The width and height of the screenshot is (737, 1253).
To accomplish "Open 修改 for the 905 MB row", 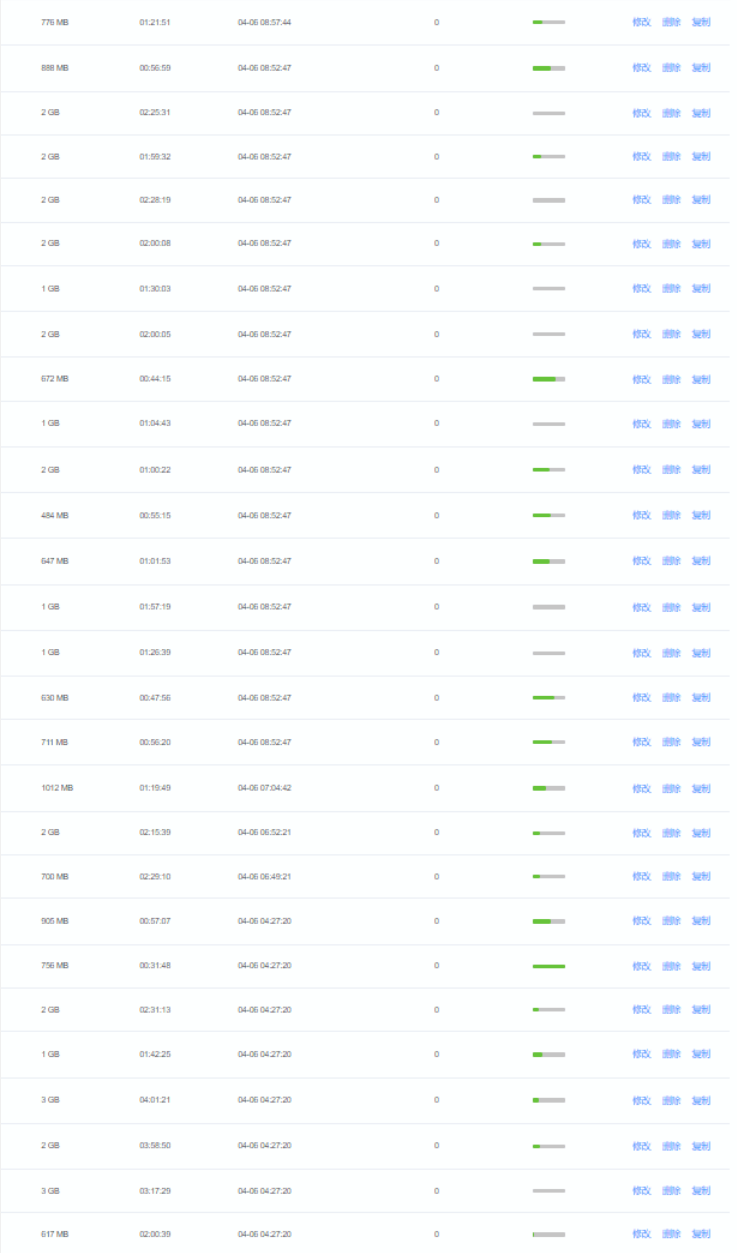I will tap(641, 922).
